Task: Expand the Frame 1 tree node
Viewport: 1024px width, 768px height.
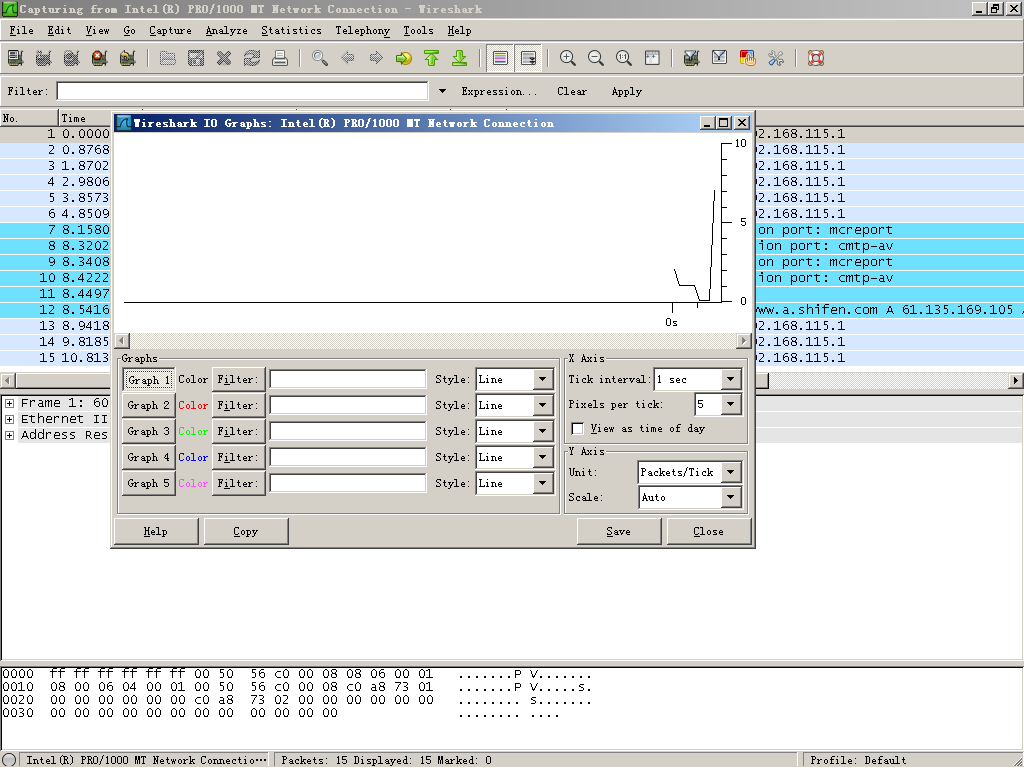Action: click(x=9, y=403)
